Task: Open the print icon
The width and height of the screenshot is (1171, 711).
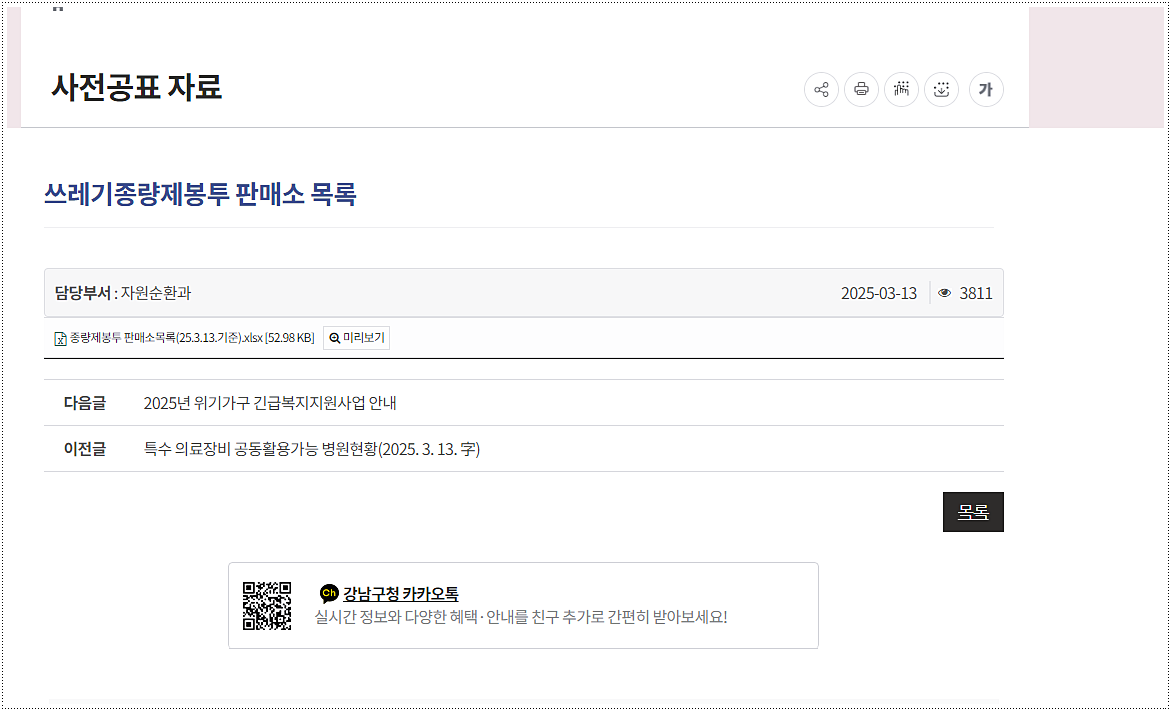Action: click(861, 90)
